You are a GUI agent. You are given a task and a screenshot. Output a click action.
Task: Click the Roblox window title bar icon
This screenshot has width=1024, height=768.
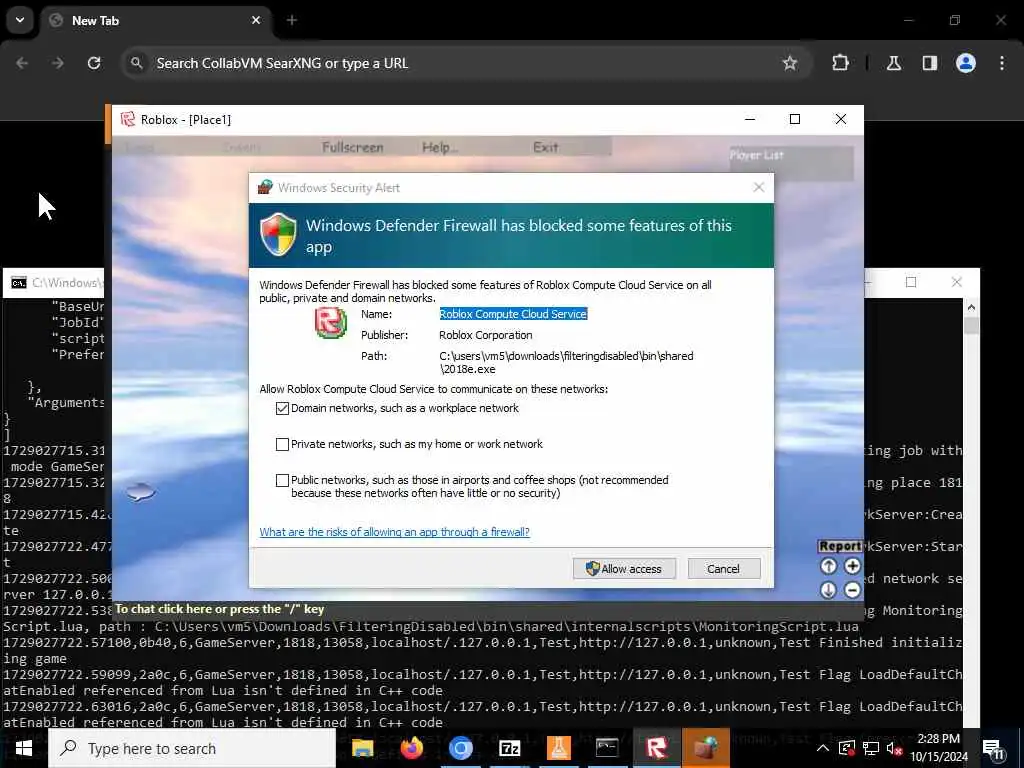tap(127, 120)
